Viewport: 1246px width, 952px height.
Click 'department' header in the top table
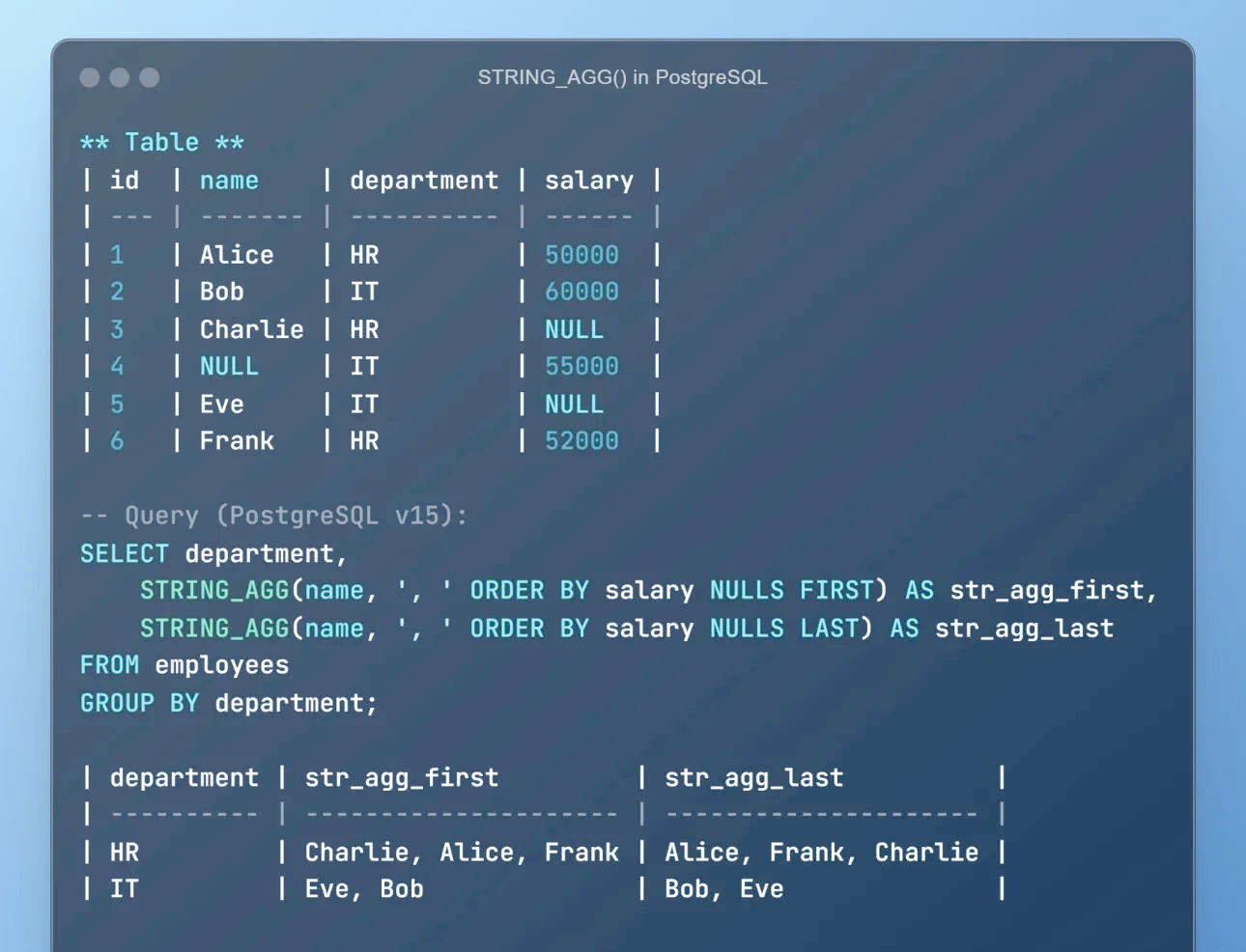tap(424, 181)
